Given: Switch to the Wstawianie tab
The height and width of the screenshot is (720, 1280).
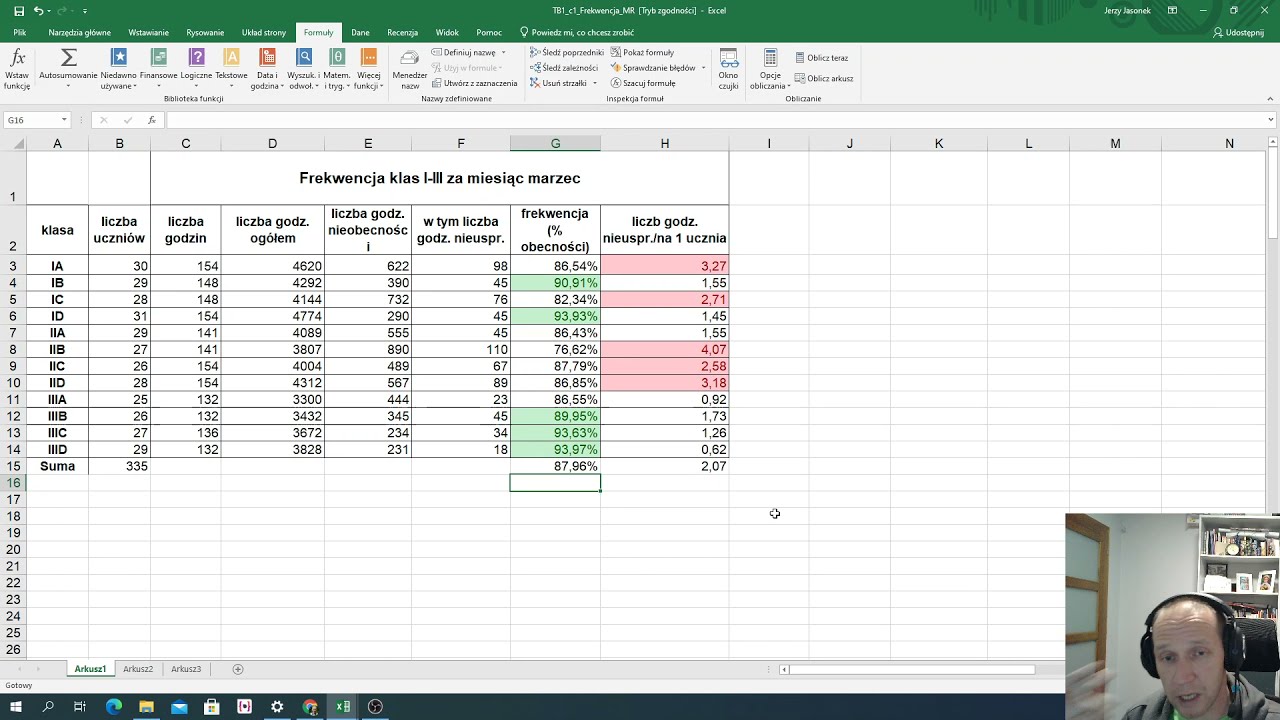Looking at the screenshot, I should (x=149, y=32).
